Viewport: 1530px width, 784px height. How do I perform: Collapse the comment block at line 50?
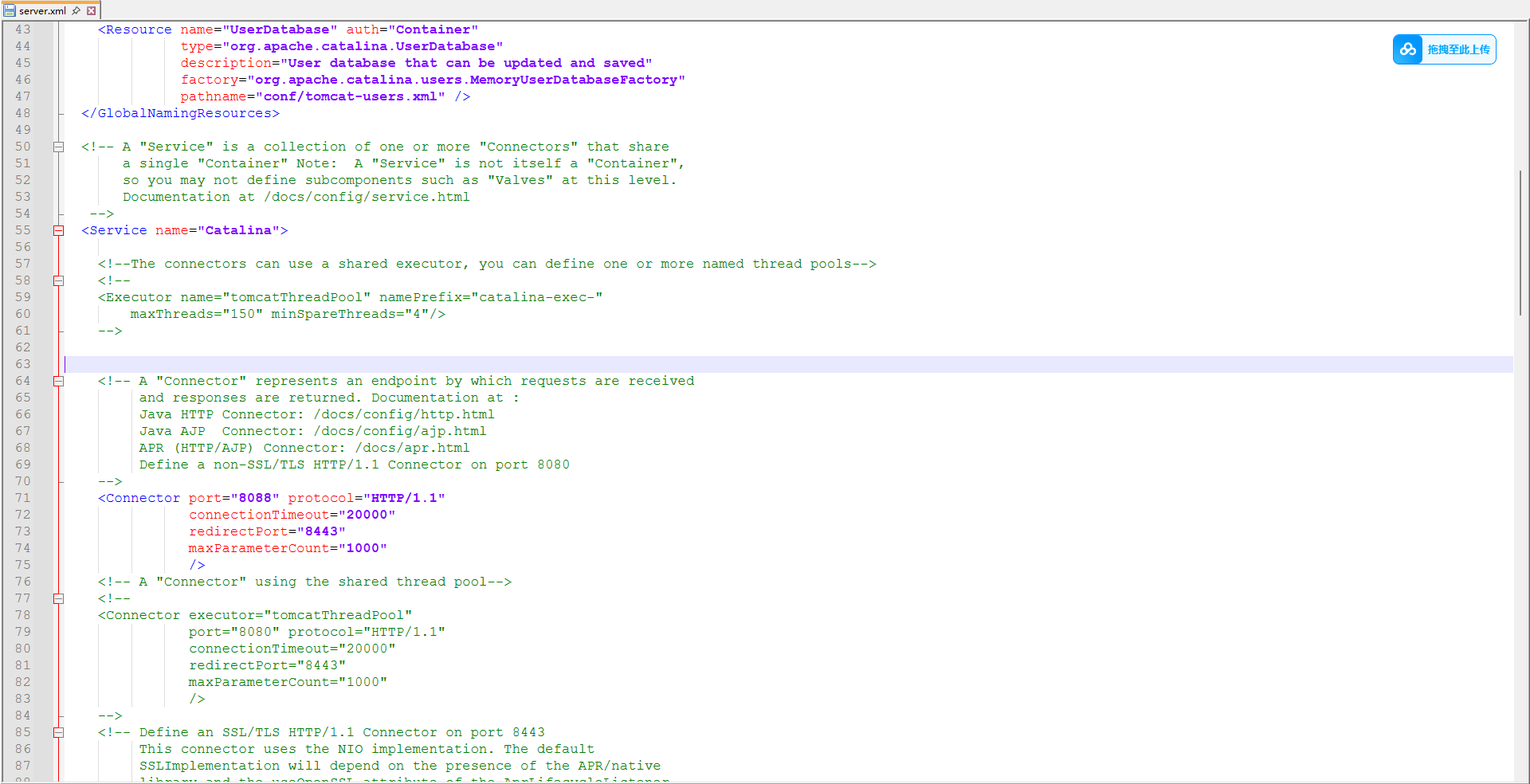[x=58, y=147]
